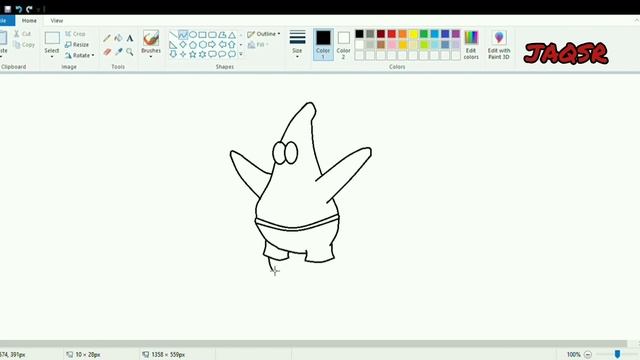
Task: Click the Resize button
Action: (x=77, y=44)
